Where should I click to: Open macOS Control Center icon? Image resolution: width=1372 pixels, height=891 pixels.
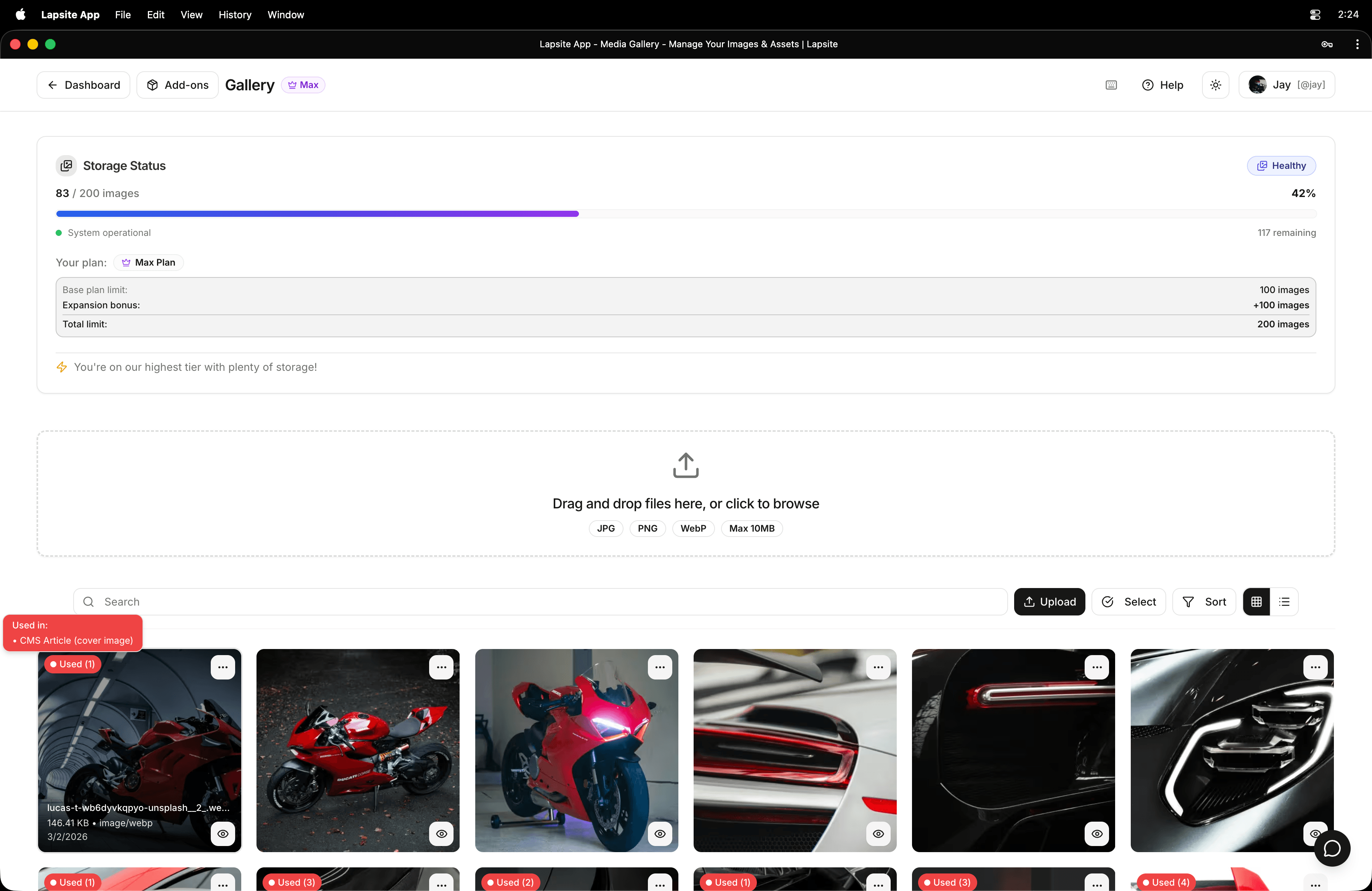click(1314, 15)
